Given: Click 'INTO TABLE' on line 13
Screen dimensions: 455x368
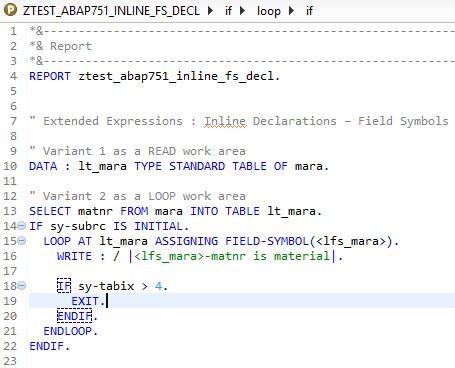Looking at the screenshot, I should pyautogui.click(x=225, y=211).
